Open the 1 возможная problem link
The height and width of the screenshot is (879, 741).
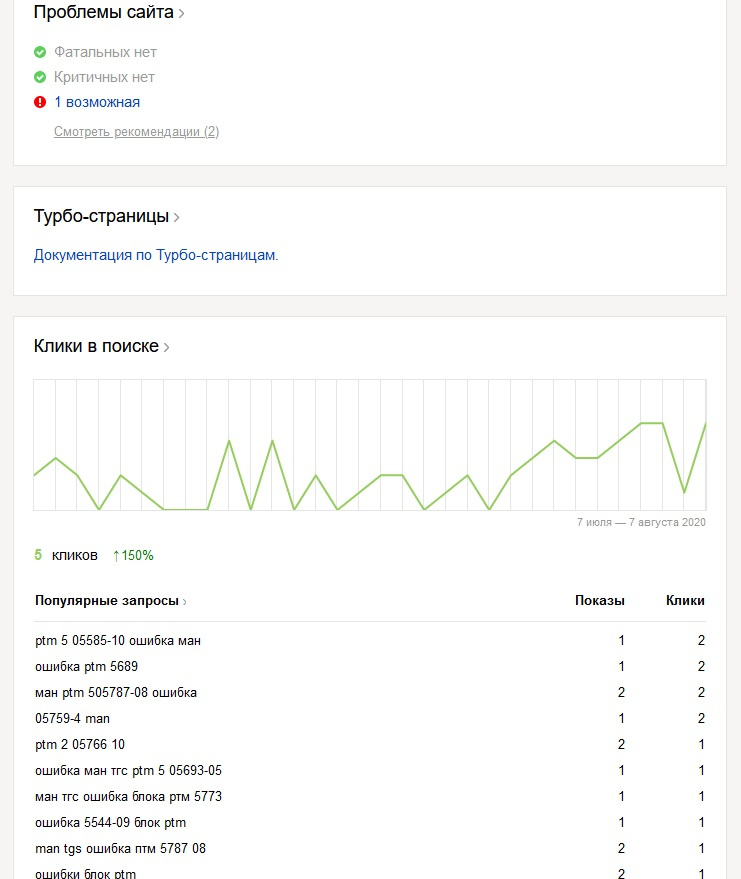pos(97,102)
